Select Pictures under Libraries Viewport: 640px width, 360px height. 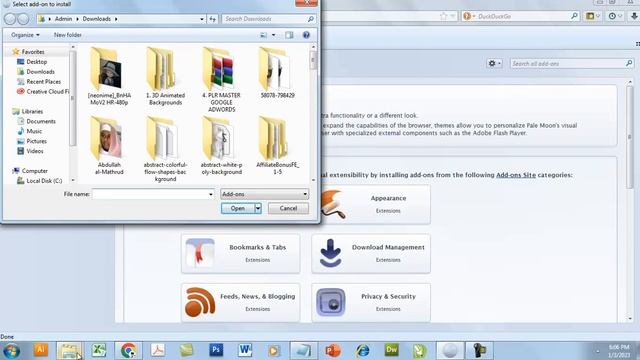point(36,141)
